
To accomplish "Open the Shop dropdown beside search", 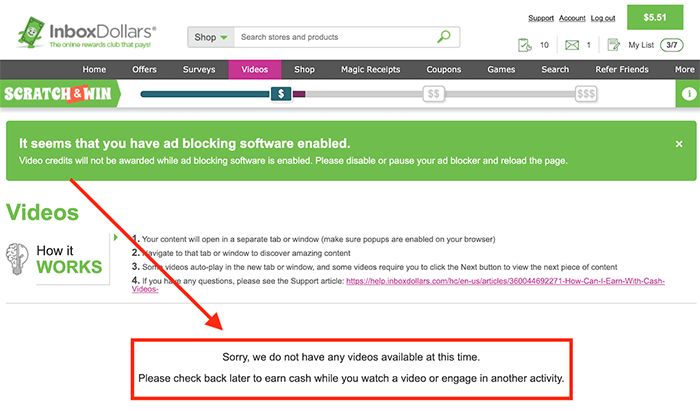I will [211, 37].
